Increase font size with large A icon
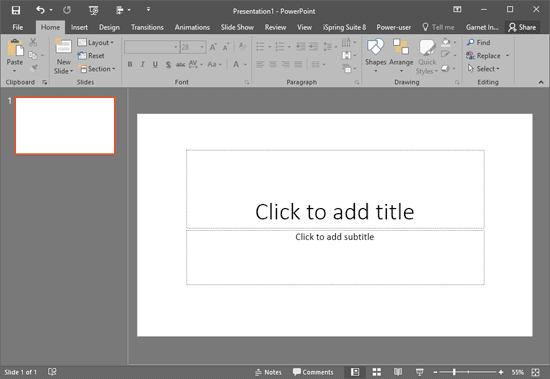 tap(213, 47)
